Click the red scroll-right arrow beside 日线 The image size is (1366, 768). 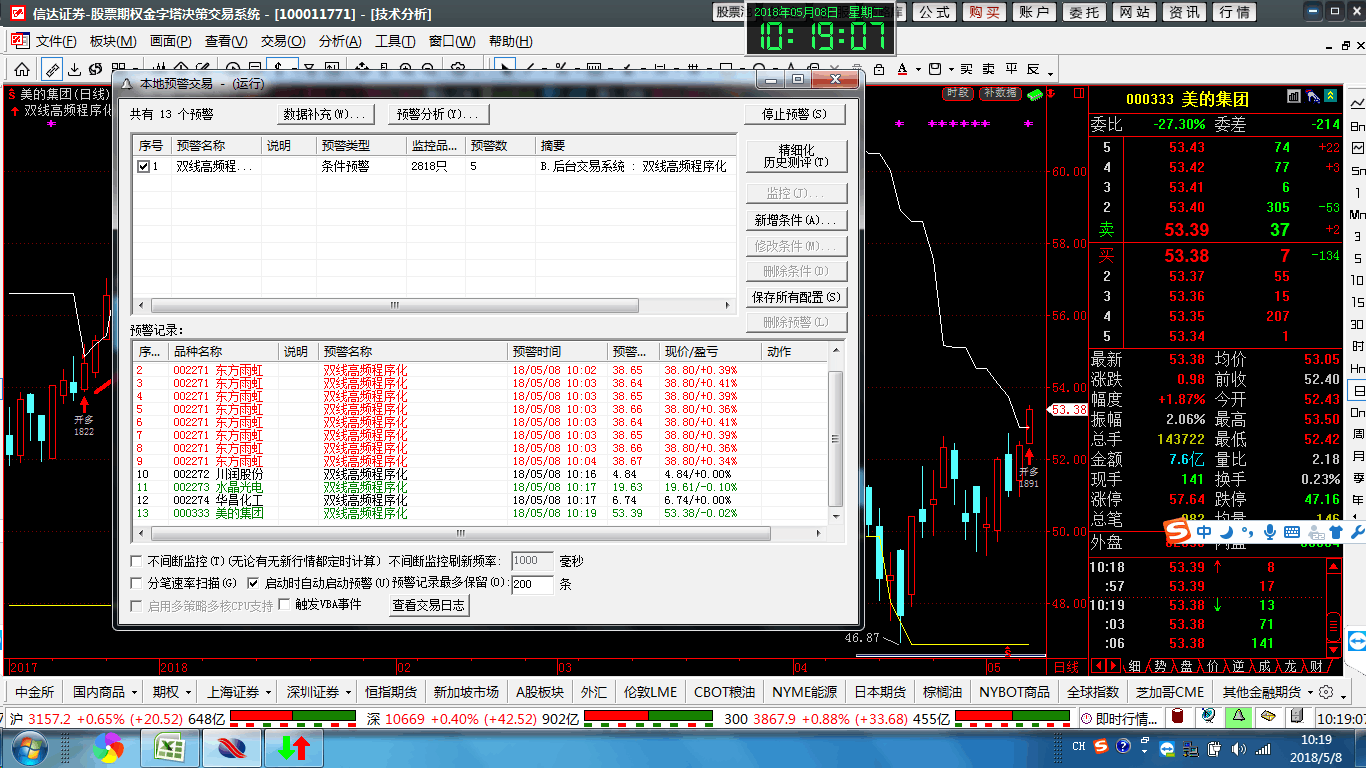1113,666
